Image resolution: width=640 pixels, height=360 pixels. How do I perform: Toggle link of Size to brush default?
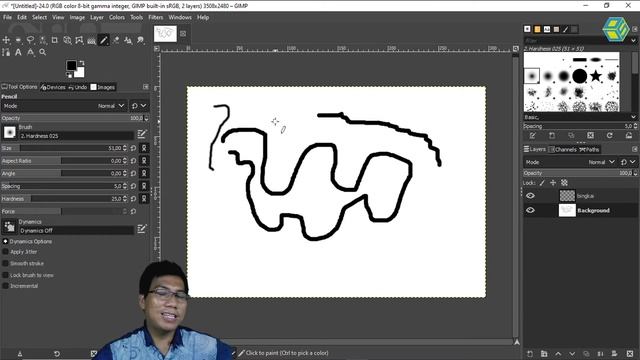(x=144, y=148)
